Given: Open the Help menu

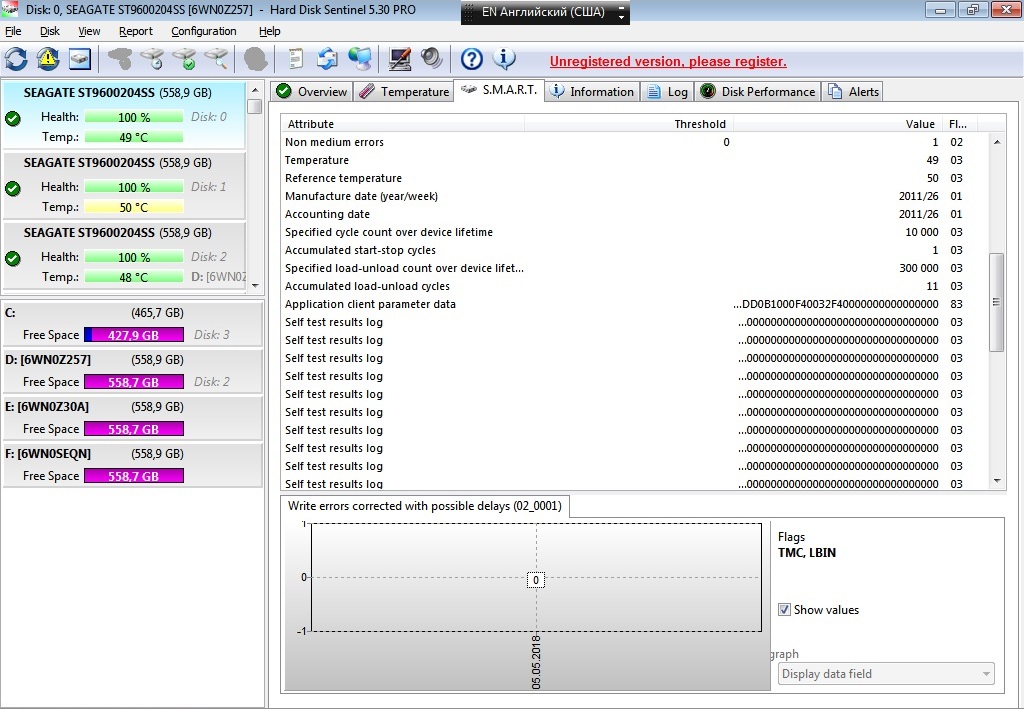Looking at the screenshot, I should [269, 31].
